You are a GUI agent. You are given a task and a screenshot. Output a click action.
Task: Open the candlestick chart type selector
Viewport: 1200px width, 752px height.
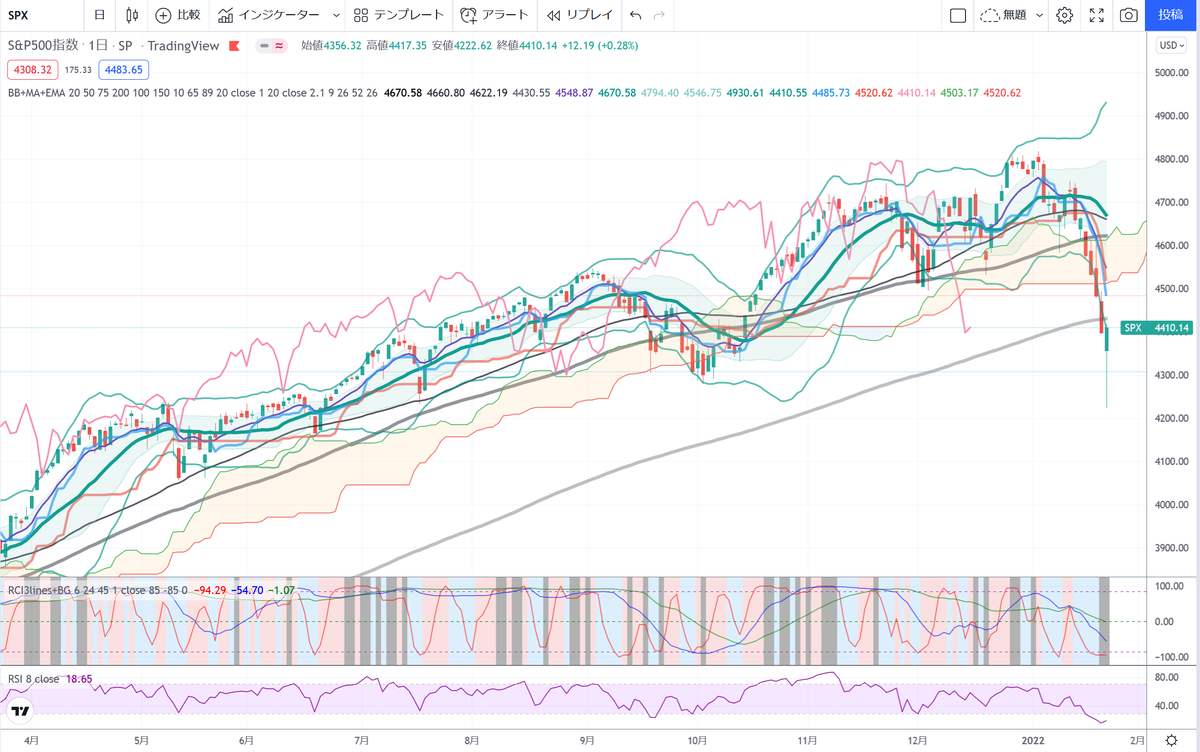coord(132,15)
